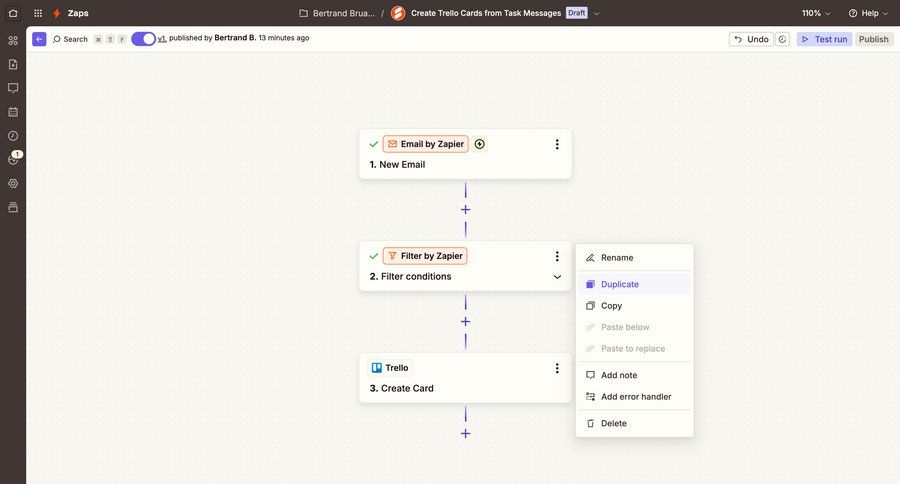Click the Zap's orange logo in title
This screenshot has width=900, height=484.
(x=398, y=13)
